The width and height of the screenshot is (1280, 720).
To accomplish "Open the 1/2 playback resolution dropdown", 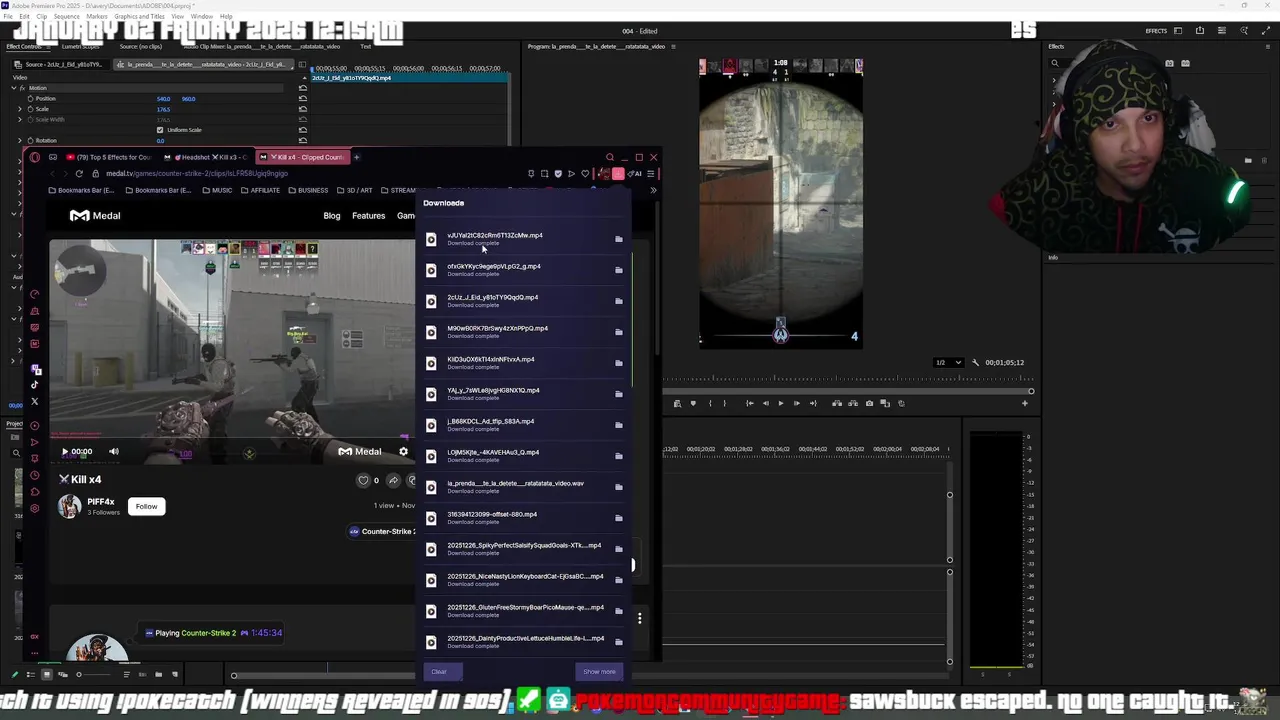I will [947, 362].
